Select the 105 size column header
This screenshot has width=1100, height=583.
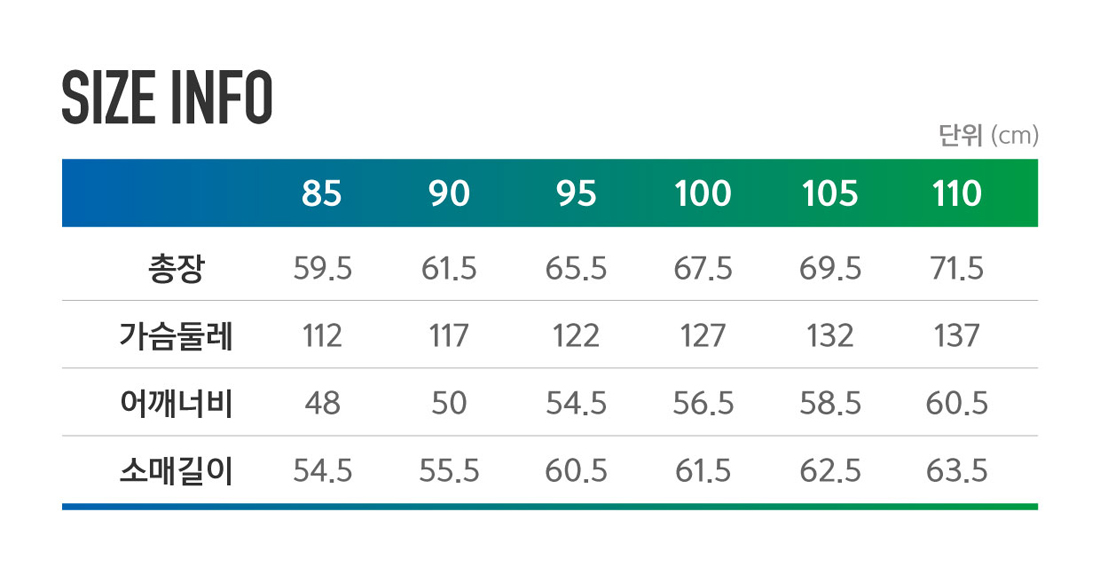pos(830,194)
